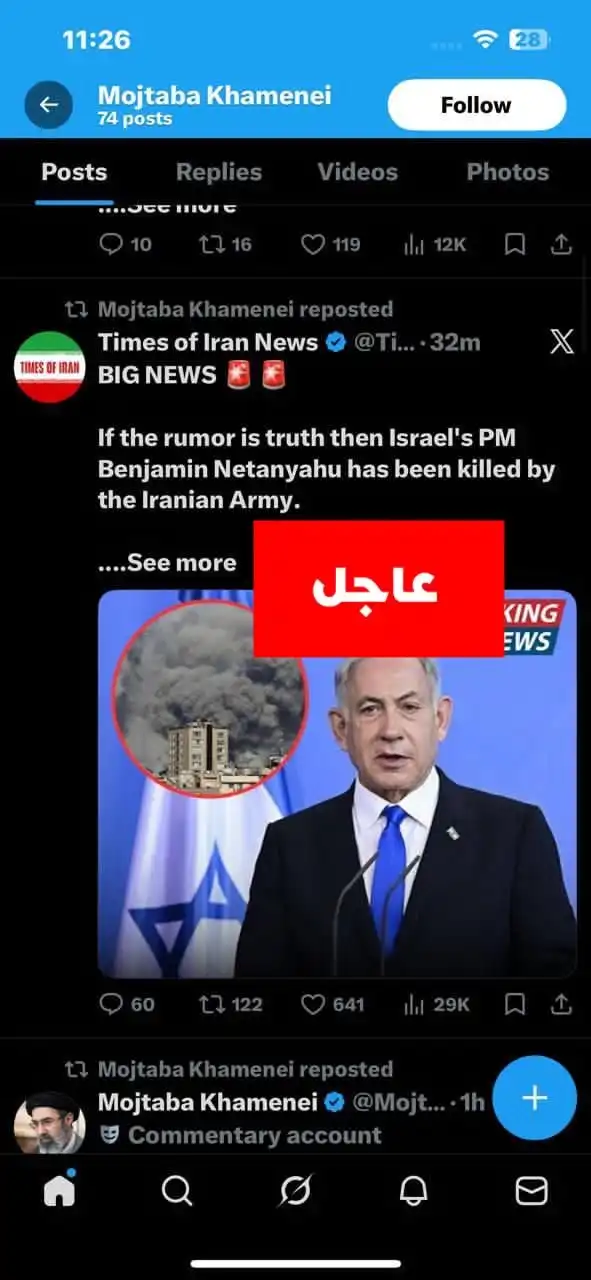Open the Videos tab
This screenshot has height=1280, width=591.
(x=358, y=172)
